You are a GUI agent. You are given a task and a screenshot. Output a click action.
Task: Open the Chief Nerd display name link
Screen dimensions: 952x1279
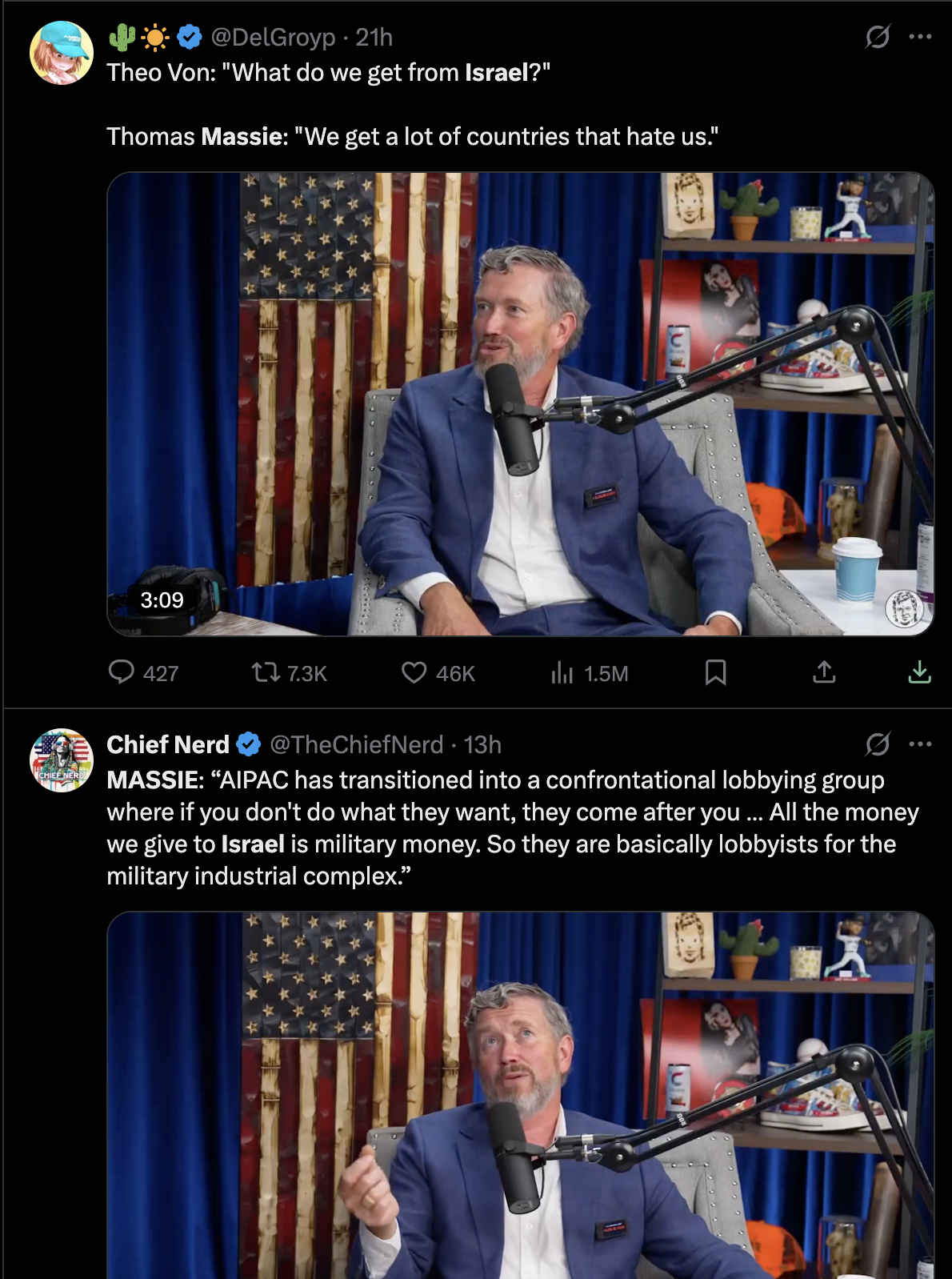pyautogui.click(x=168, y=744)
